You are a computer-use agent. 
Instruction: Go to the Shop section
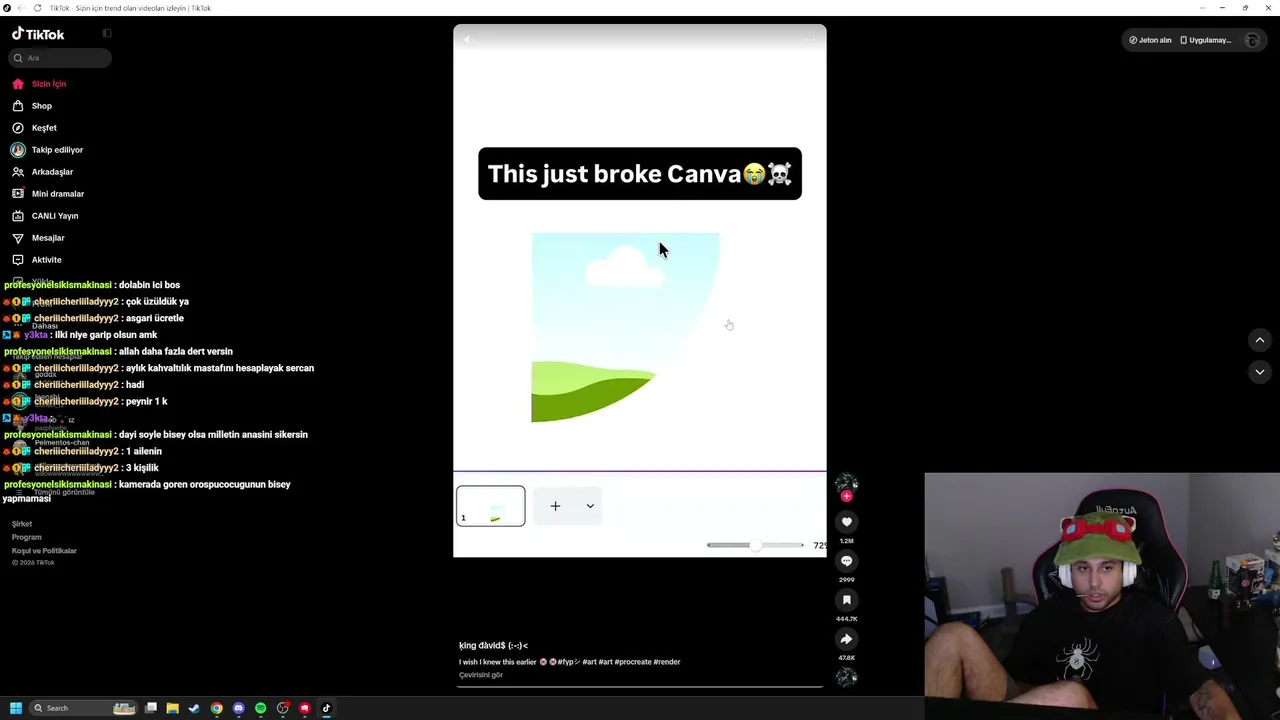(x=32, y=106)
